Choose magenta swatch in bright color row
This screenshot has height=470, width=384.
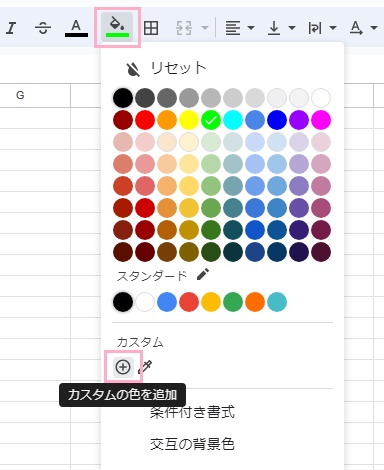point(321,120)
